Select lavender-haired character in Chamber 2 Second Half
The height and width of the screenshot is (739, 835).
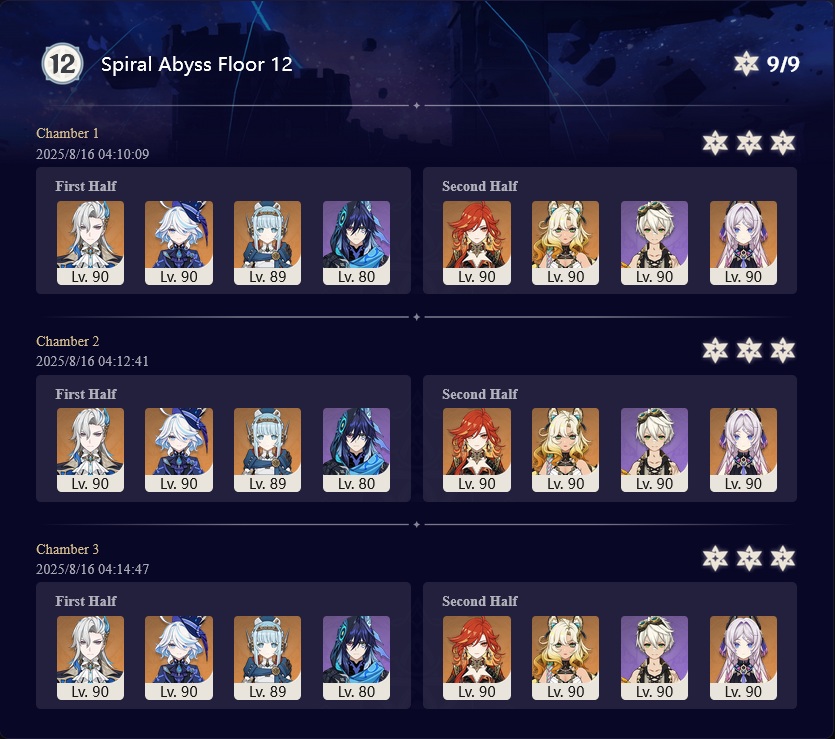coord(743,450)
